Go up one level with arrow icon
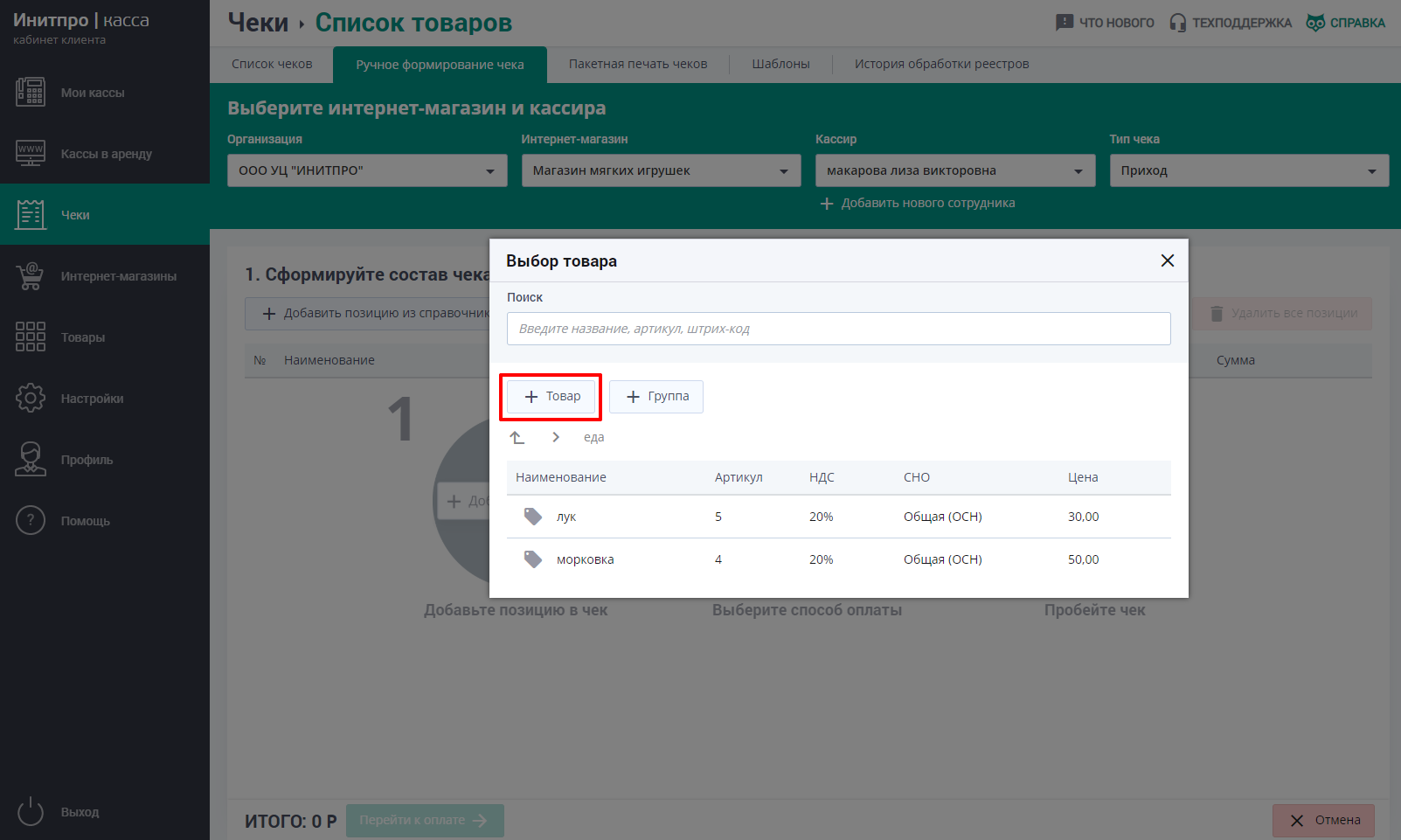Image resolution: width=1401 pixels, height=840 pixels. pos(517,437)
